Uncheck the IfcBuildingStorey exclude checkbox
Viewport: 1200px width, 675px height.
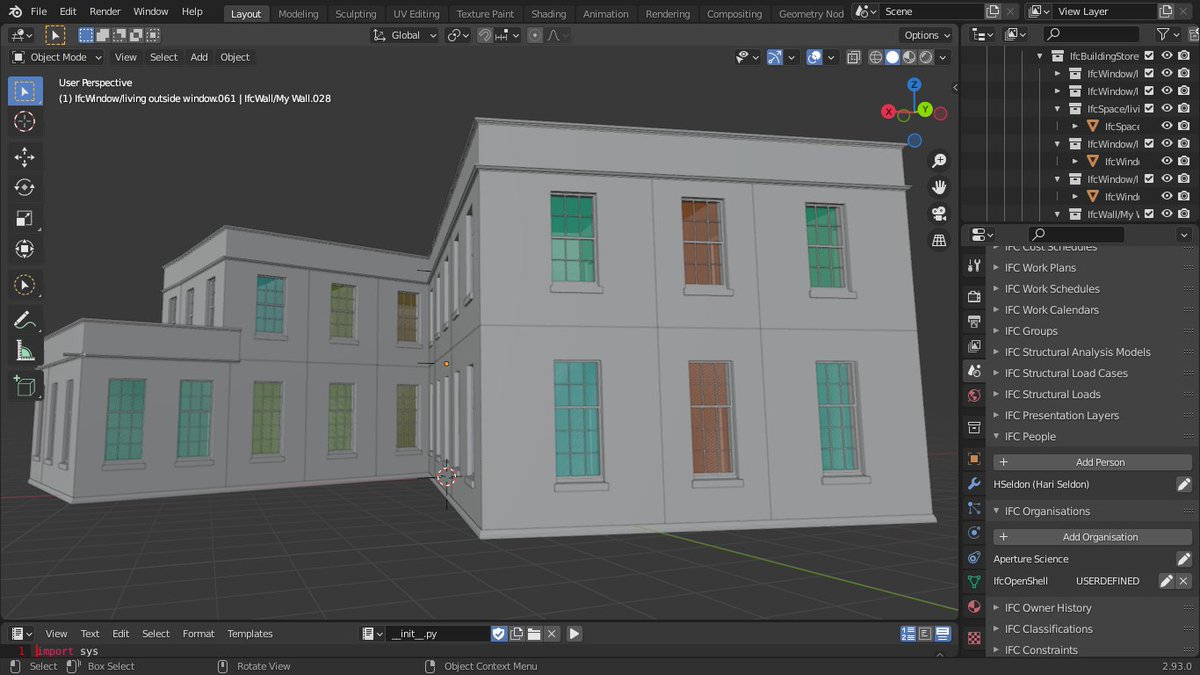pos(1149,56)
